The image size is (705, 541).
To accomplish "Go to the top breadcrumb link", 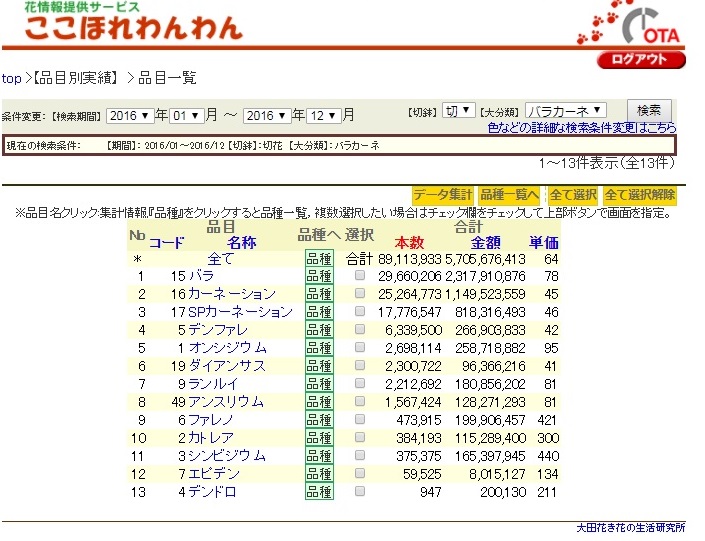I will point(11,79).
